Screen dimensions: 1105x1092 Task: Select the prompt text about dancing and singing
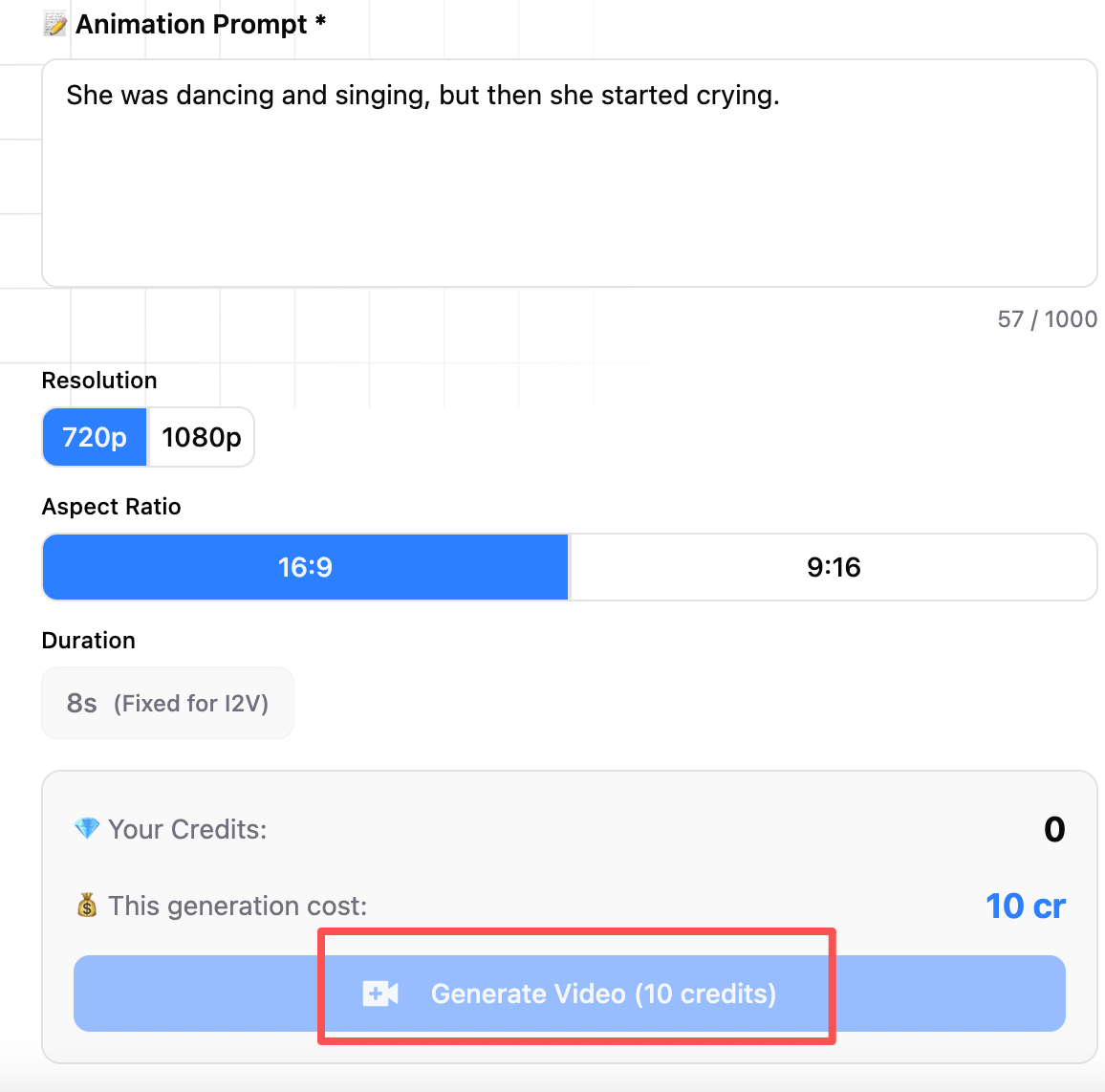tap(422, 95)
